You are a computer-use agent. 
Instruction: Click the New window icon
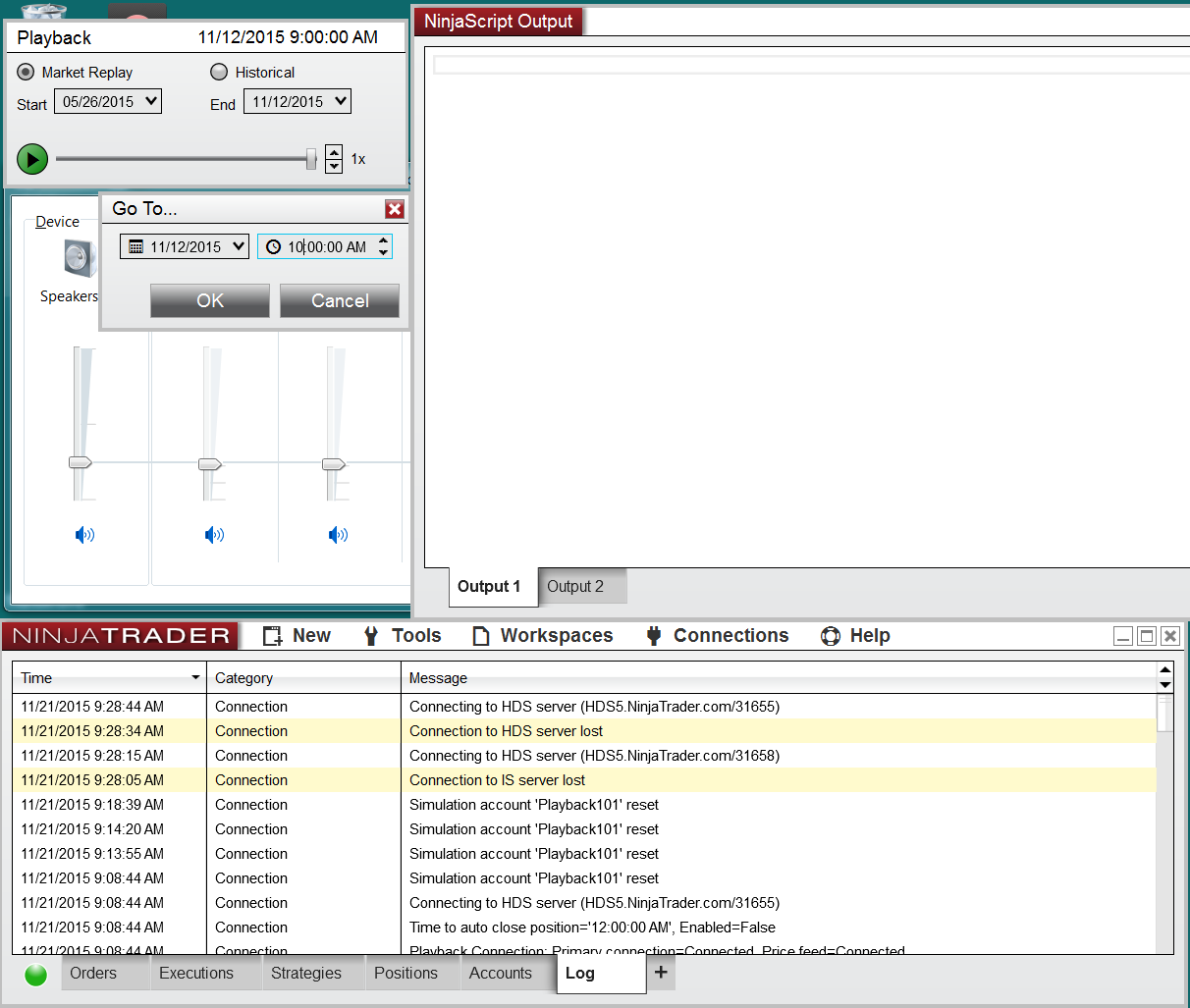[273, 636]
